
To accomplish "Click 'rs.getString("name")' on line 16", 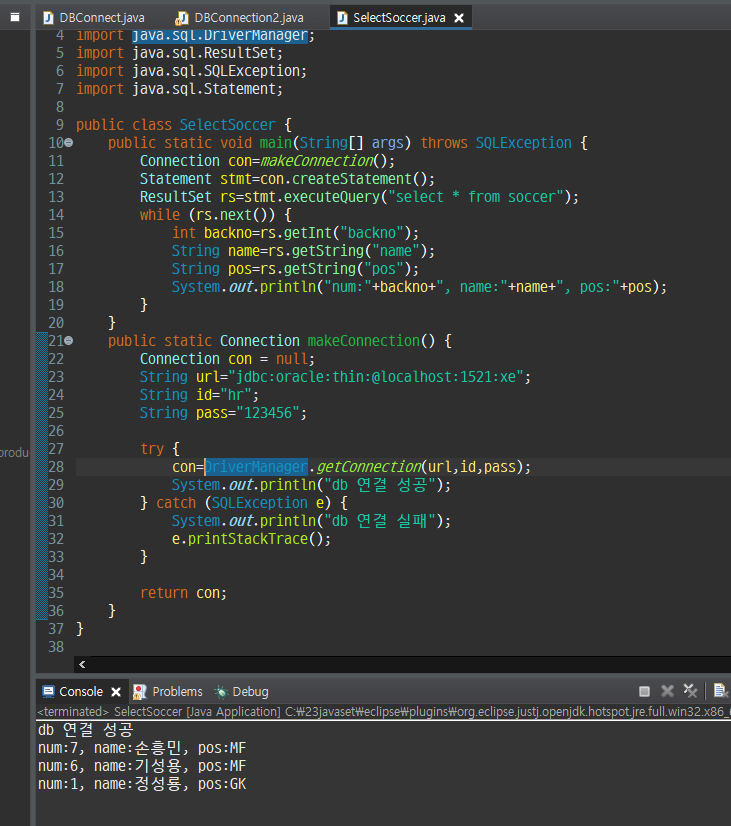I will tap(348, 251).
